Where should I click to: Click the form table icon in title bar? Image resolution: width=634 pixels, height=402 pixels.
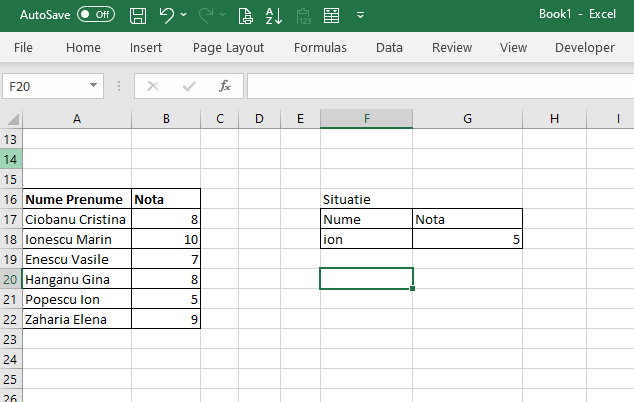(331, 15)
